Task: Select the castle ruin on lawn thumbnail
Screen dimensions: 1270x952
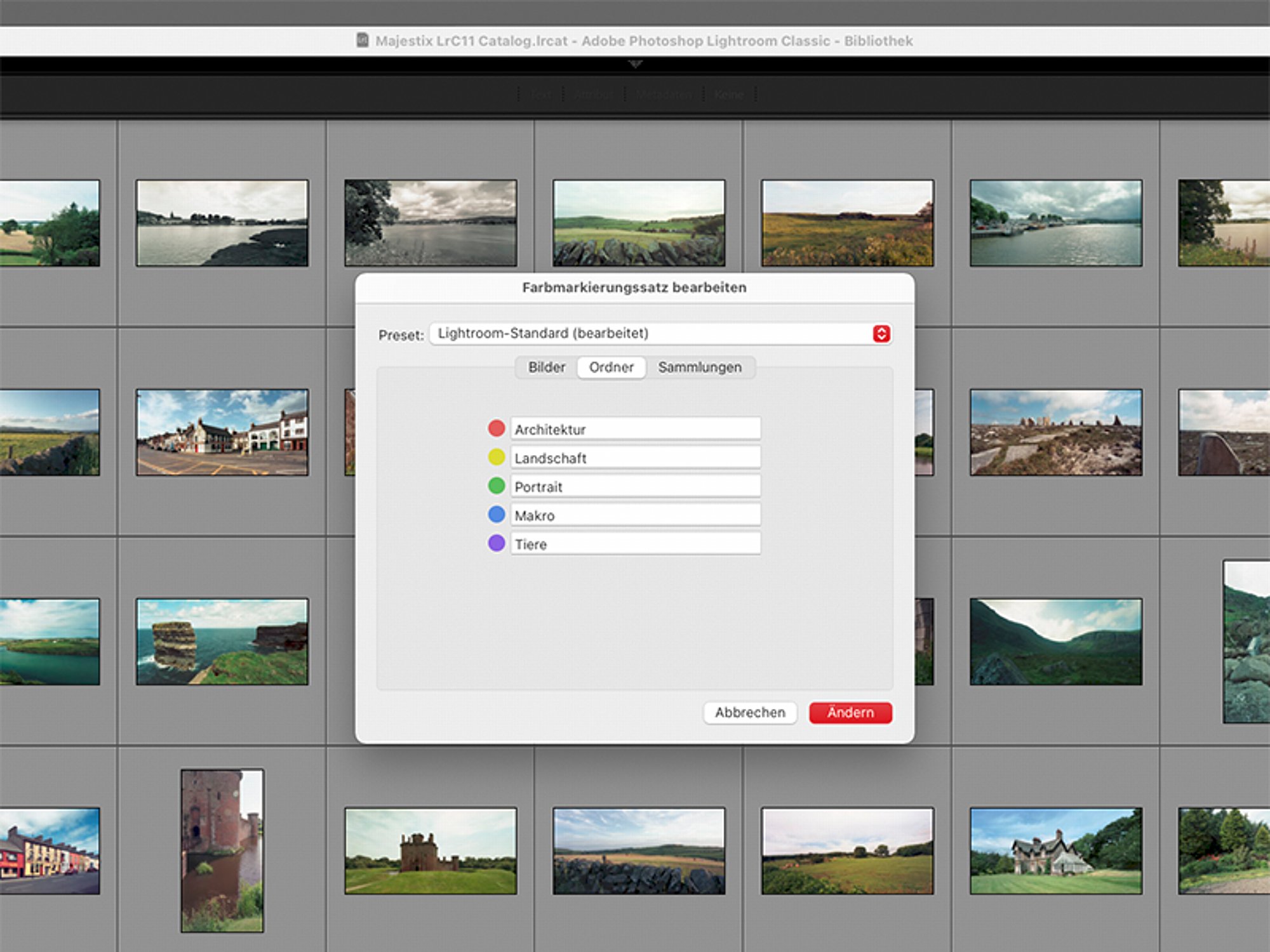Action: [x=431, y=851]
